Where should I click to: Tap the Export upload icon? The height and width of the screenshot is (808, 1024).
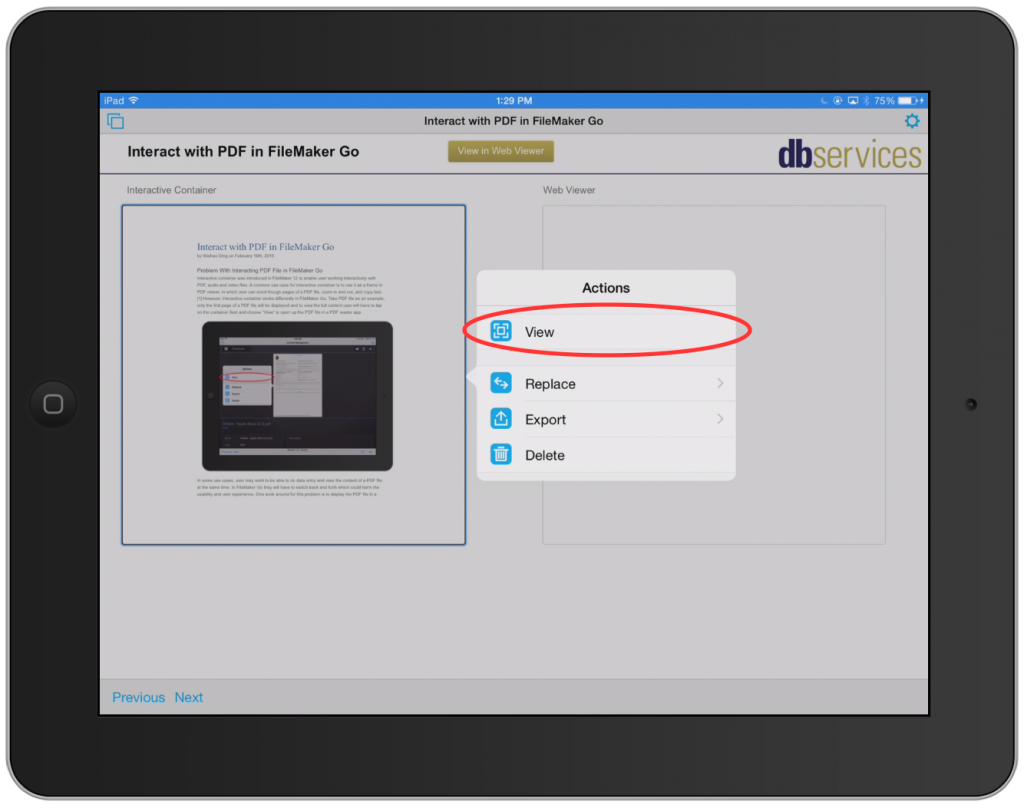[500, 419]
